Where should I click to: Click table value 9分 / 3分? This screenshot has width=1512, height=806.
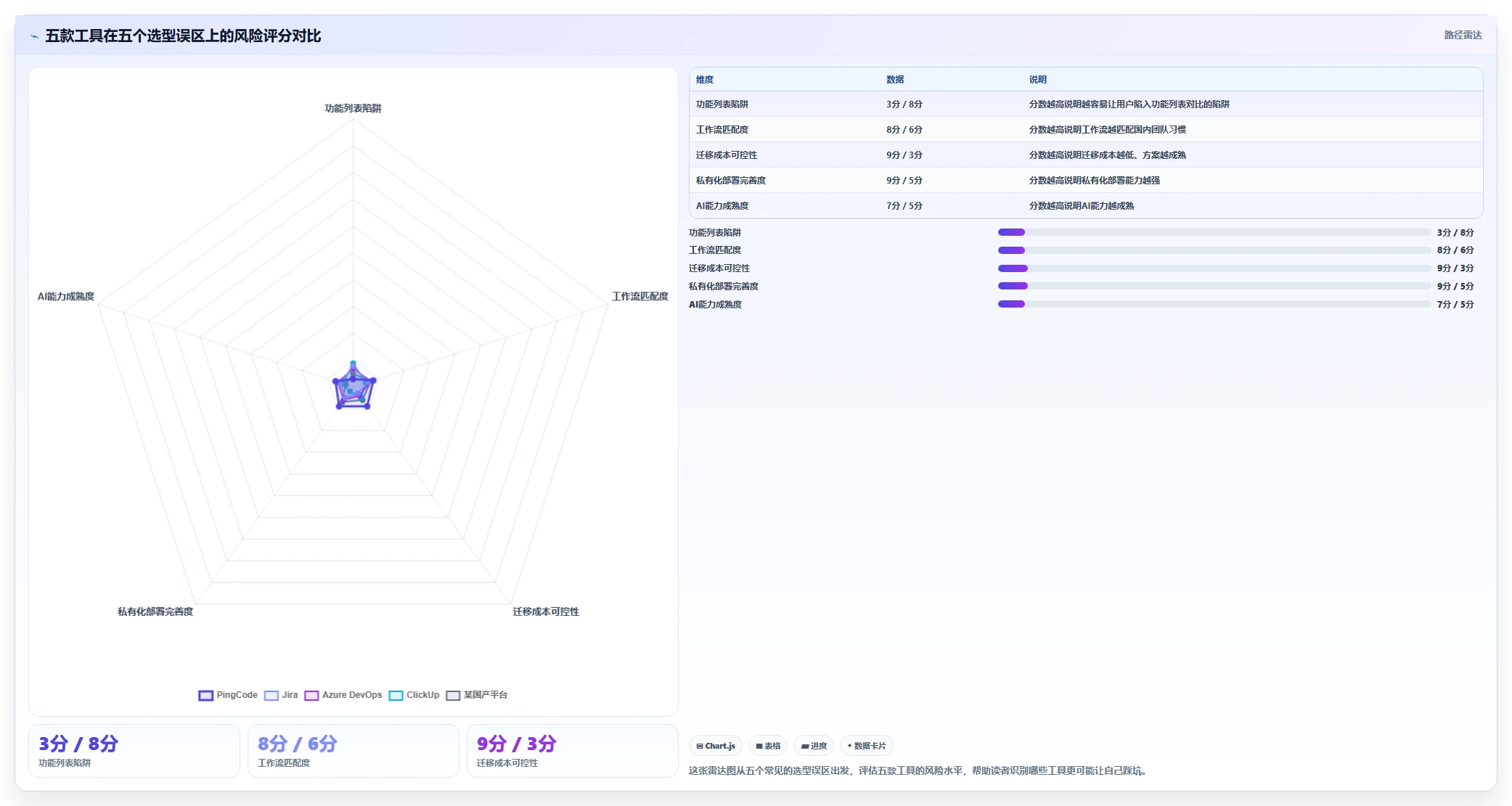tap(904, 155)
